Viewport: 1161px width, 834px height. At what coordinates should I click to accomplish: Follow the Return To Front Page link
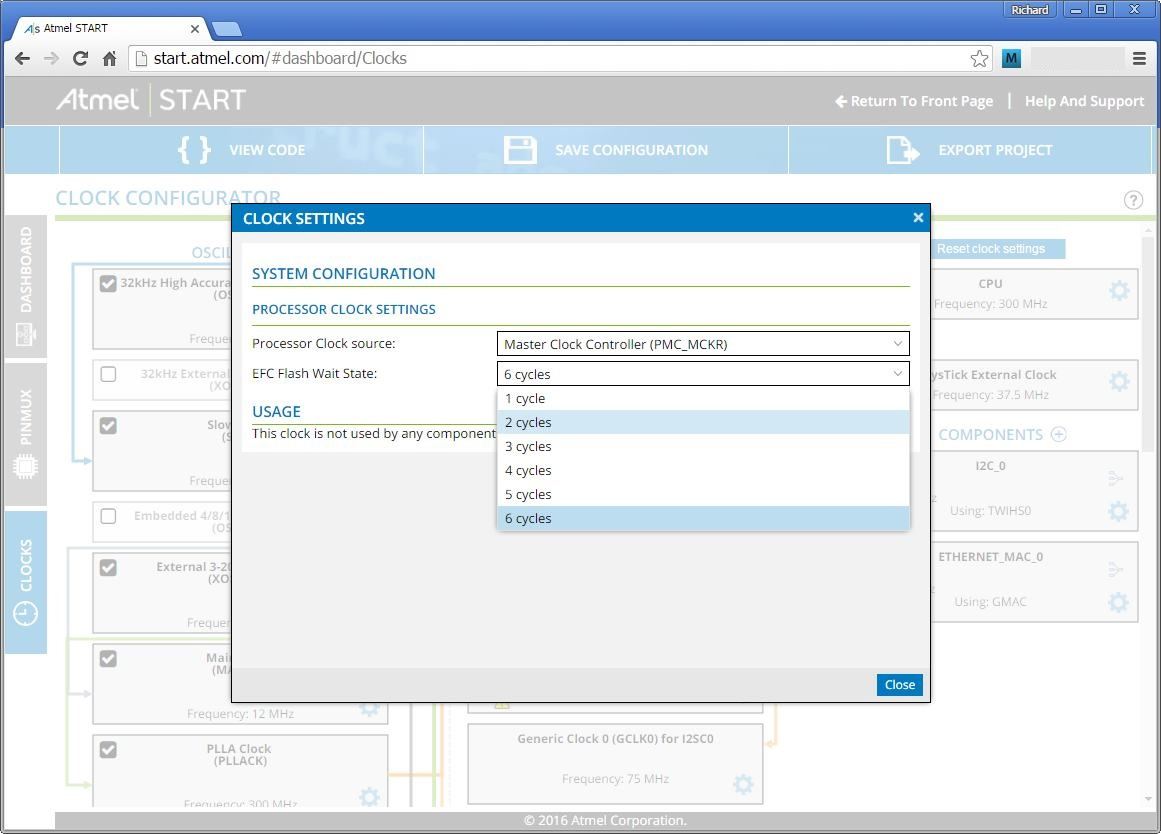click(914, 101)
